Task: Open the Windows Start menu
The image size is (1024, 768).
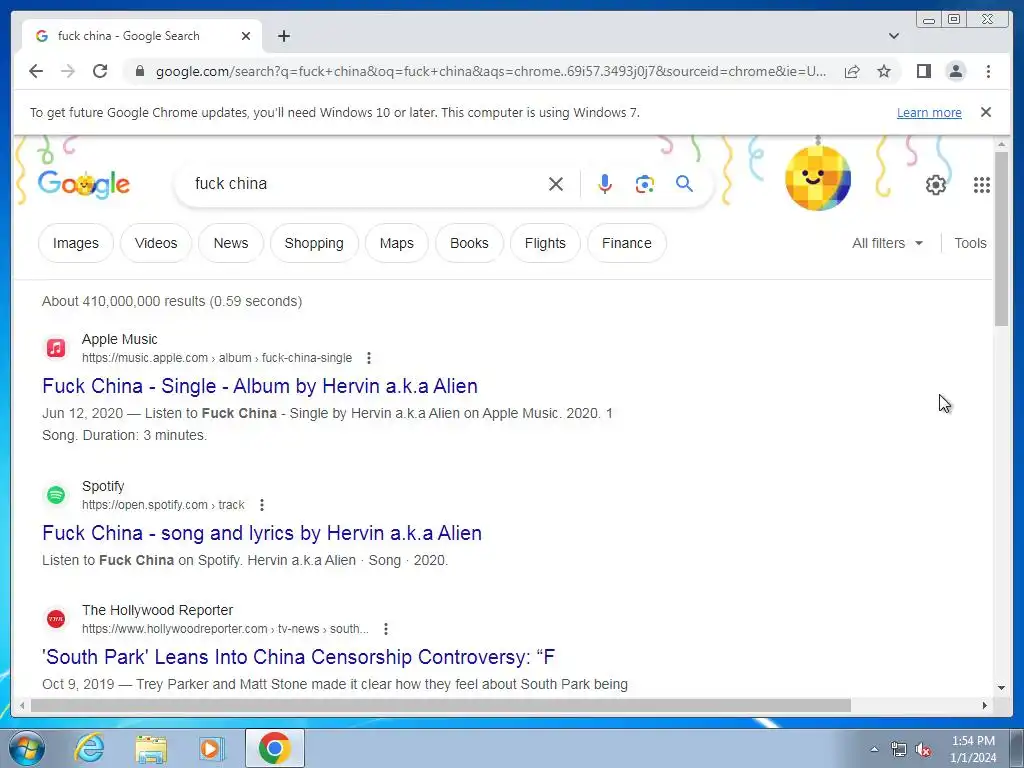Action: [x=26, y=748]
